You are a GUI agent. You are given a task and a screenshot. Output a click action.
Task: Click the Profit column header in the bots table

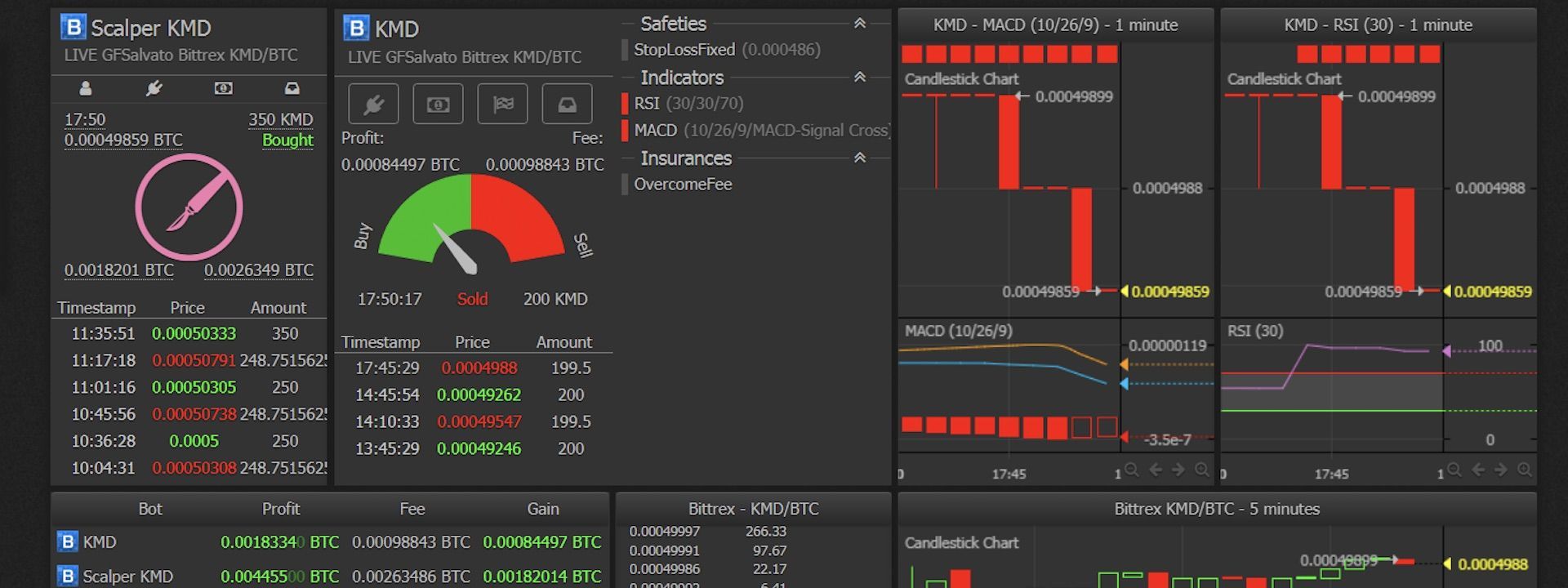pyautogui.click(x=281, y=509)
